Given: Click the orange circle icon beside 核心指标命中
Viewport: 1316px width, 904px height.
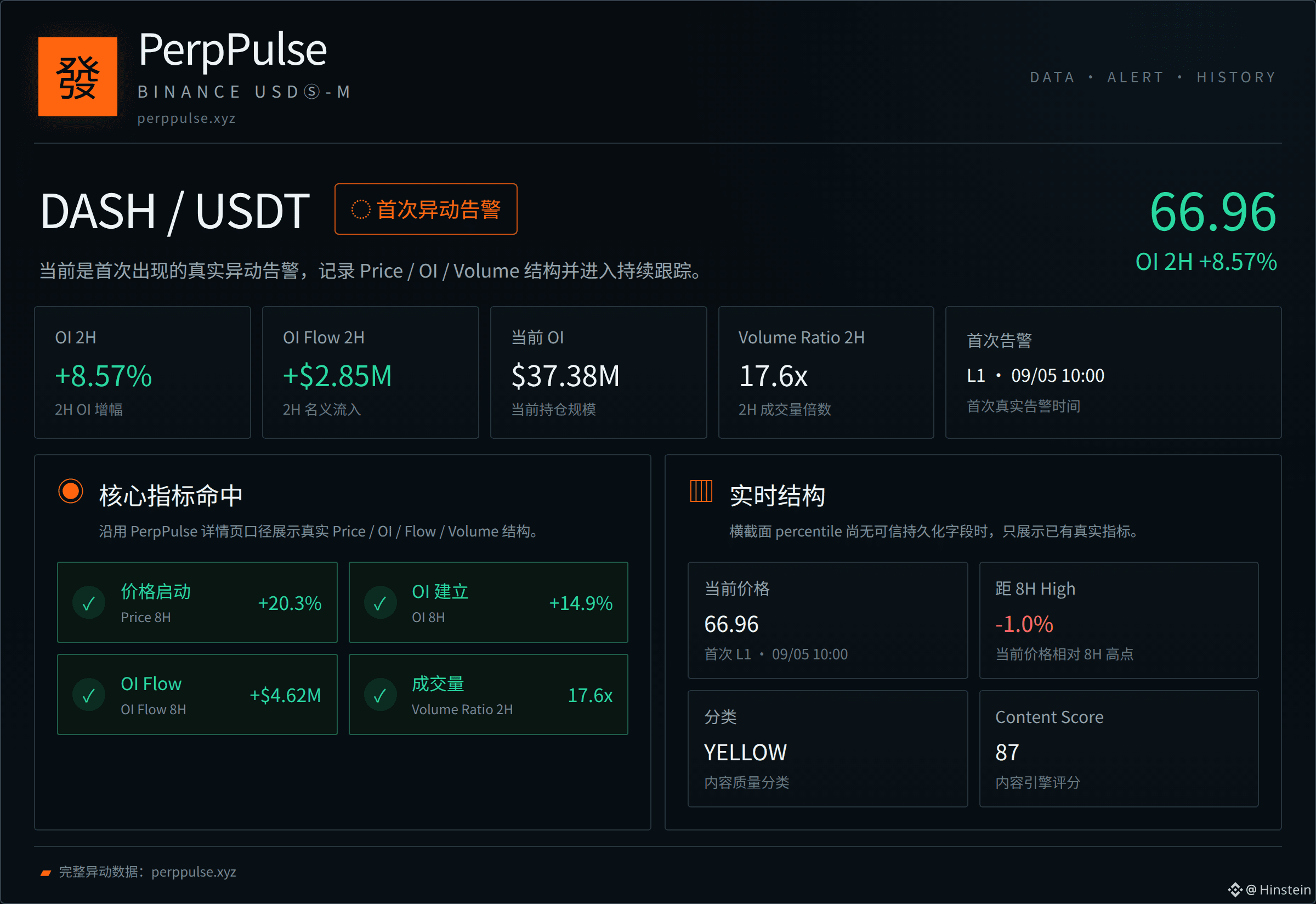Looking at the screenshot, I should coord(71,491).
